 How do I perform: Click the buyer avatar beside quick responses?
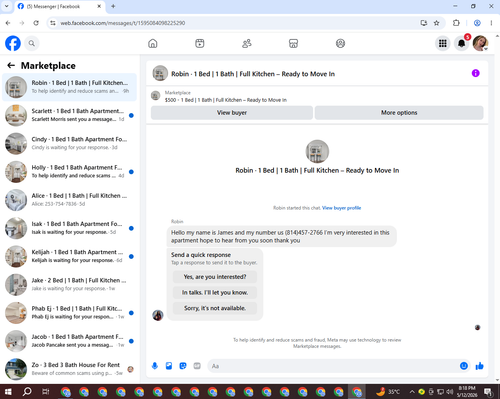(158, 315)
